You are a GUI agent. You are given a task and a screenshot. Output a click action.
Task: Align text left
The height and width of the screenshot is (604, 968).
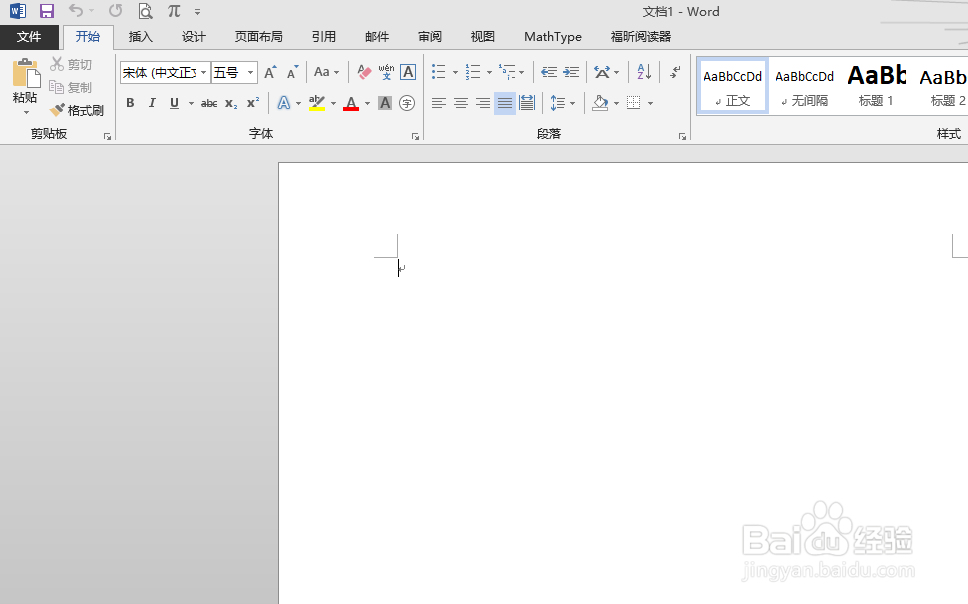439,103
